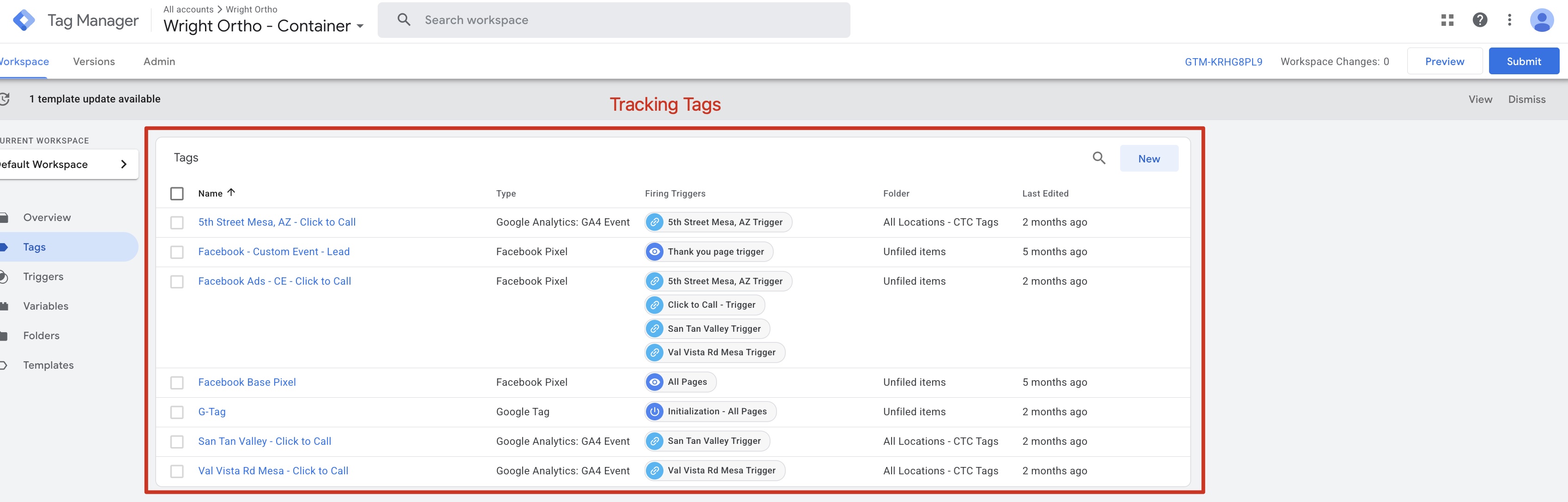Image resolution: width=1568 pixels, height=502 pixels.
Task: Click San Tan Valley Trigger chip in Facebook Ads row
Action: pos(707,329)
